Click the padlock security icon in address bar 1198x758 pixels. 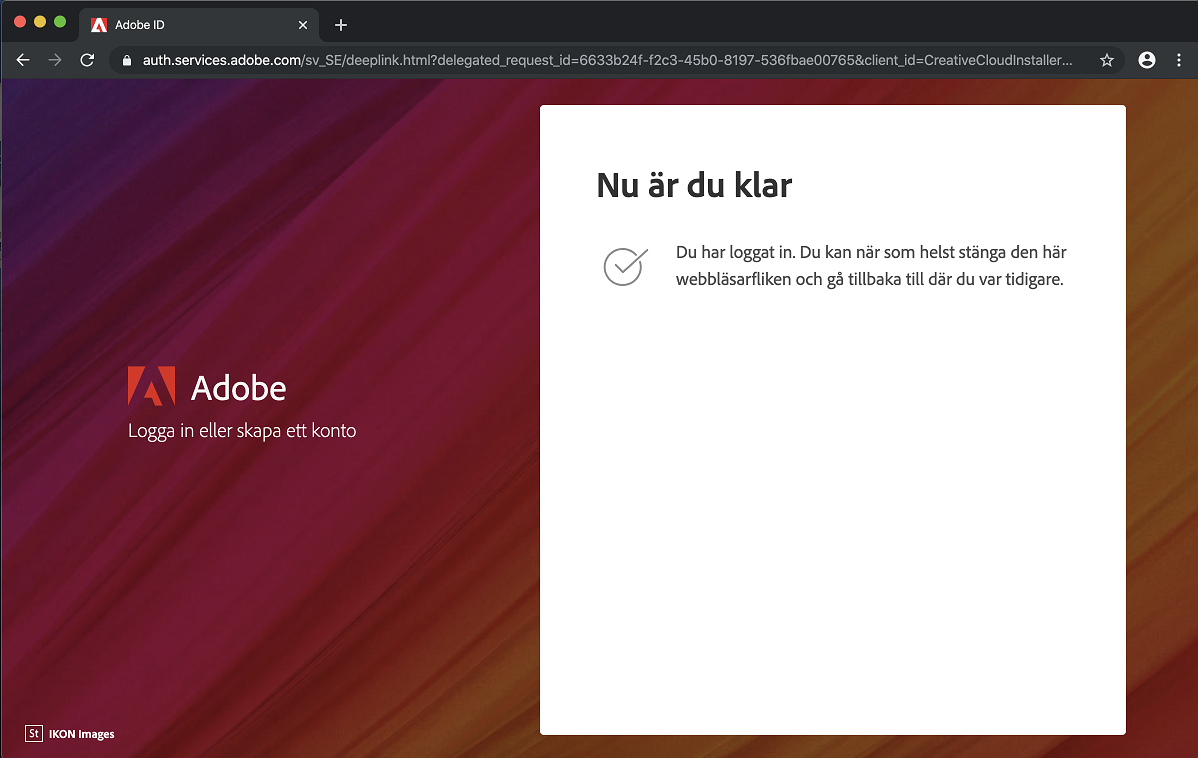click(x=126, y=60)
